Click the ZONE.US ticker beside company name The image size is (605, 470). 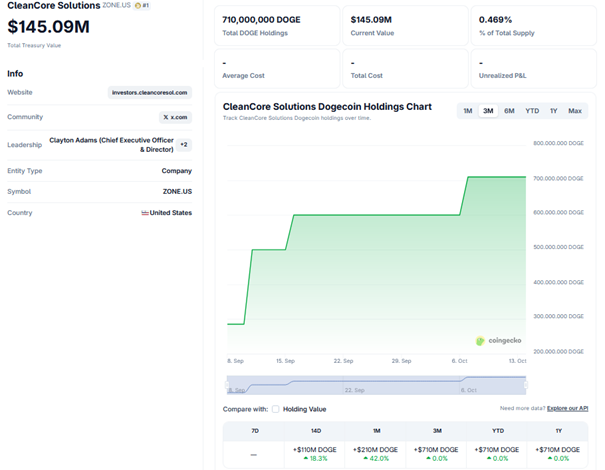[x=117, y=6]
